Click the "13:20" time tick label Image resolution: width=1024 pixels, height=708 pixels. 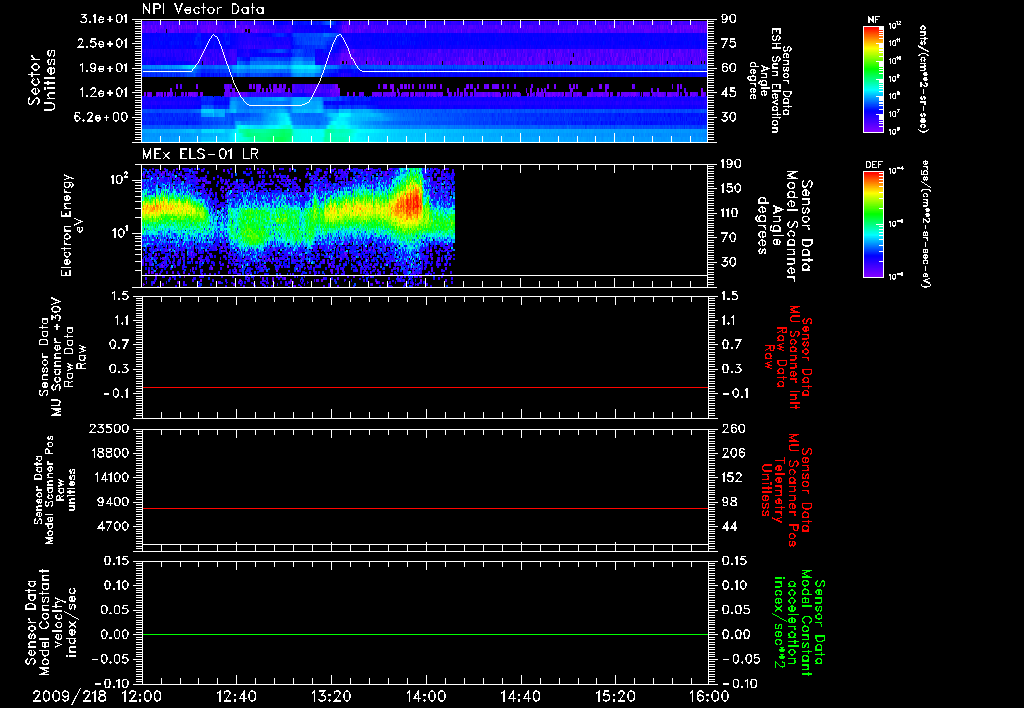(331, 696)
